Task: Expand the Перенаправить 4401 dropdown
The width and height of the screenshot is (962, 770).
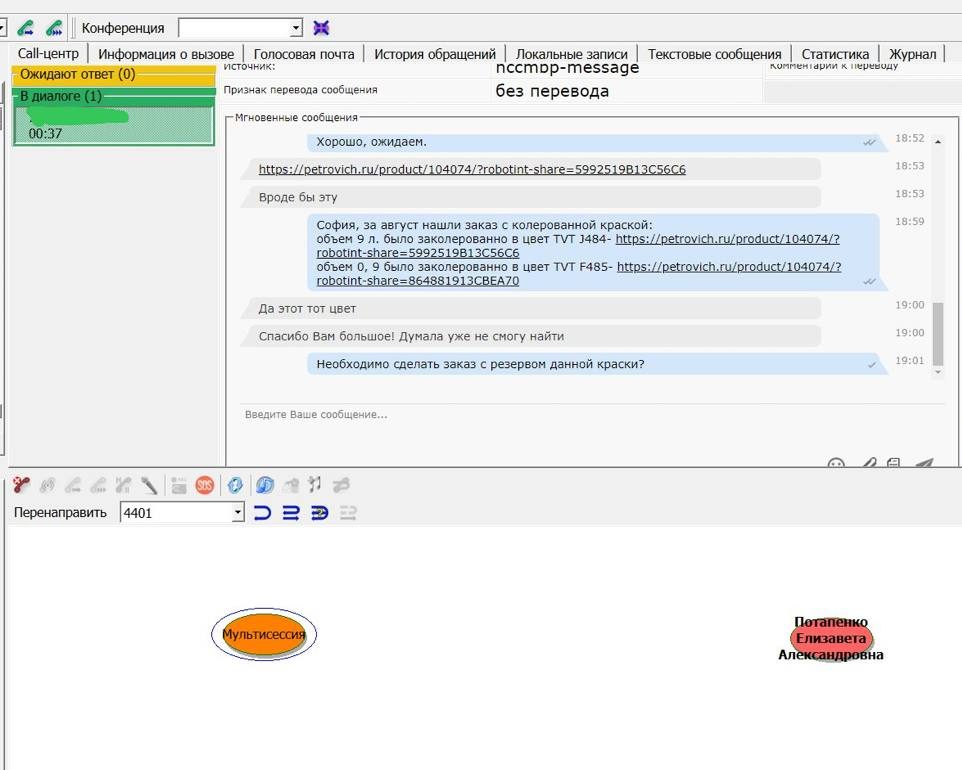Action: 237,513
